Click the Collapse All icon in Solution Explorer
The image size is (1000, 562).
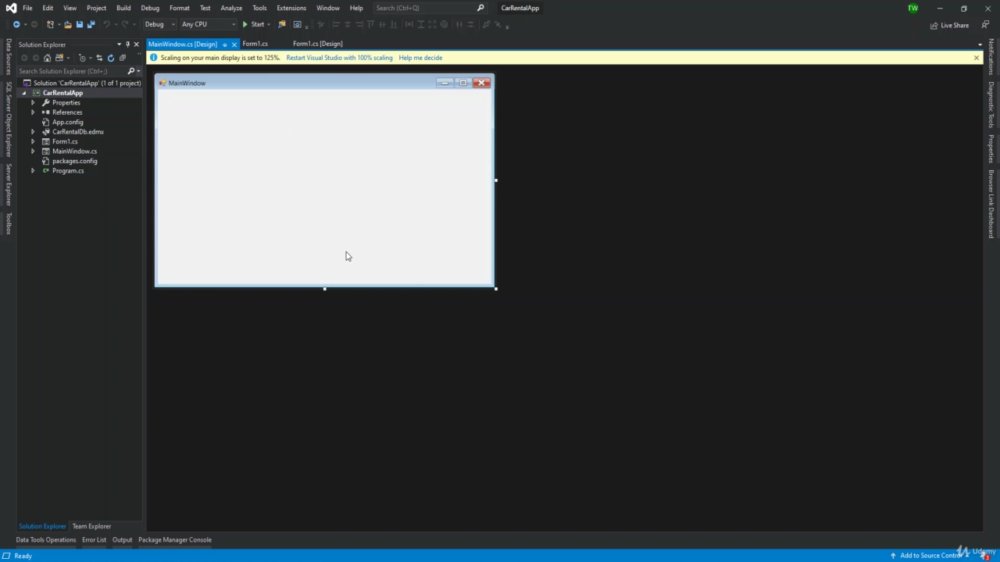click(x=122, y=58)
